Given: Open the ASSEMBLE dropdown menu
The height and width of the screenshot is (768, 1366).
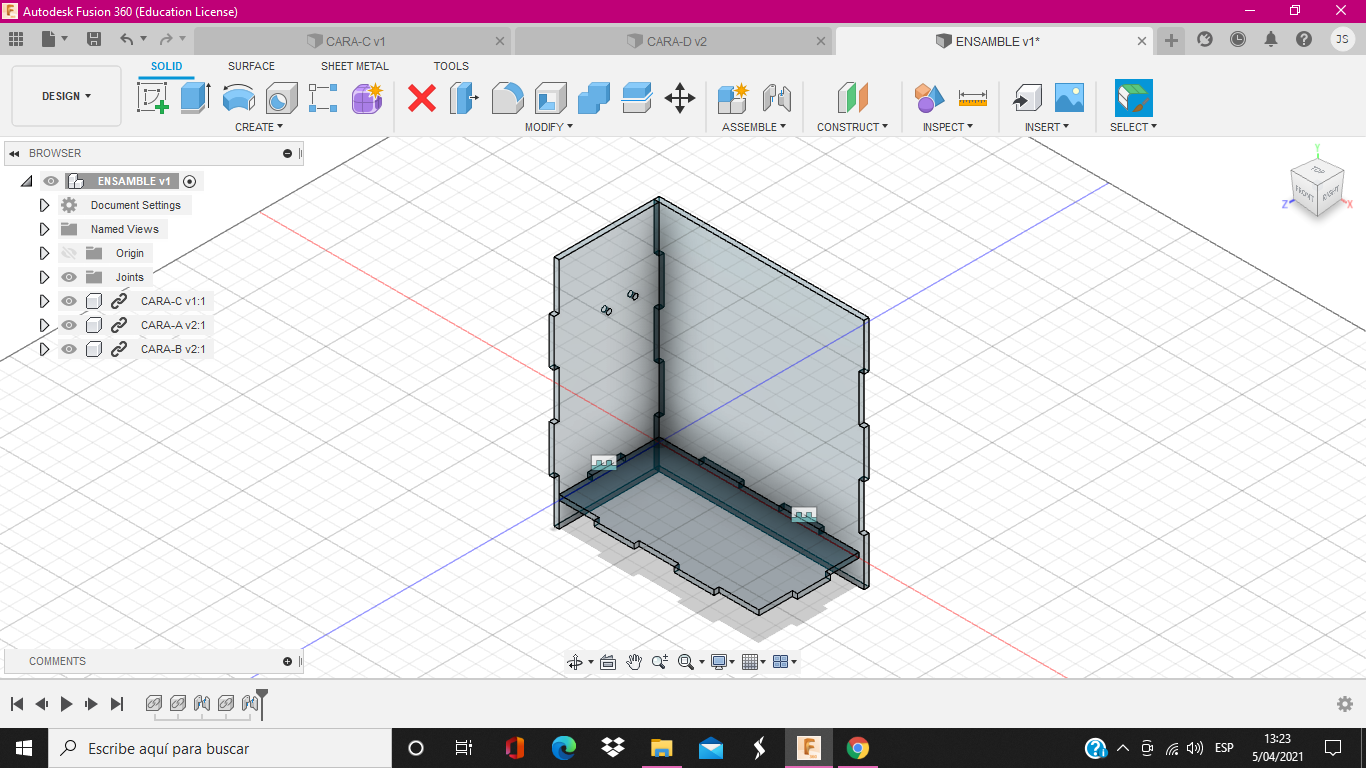Looking at the screenshot, I should (x=754, y=127).
